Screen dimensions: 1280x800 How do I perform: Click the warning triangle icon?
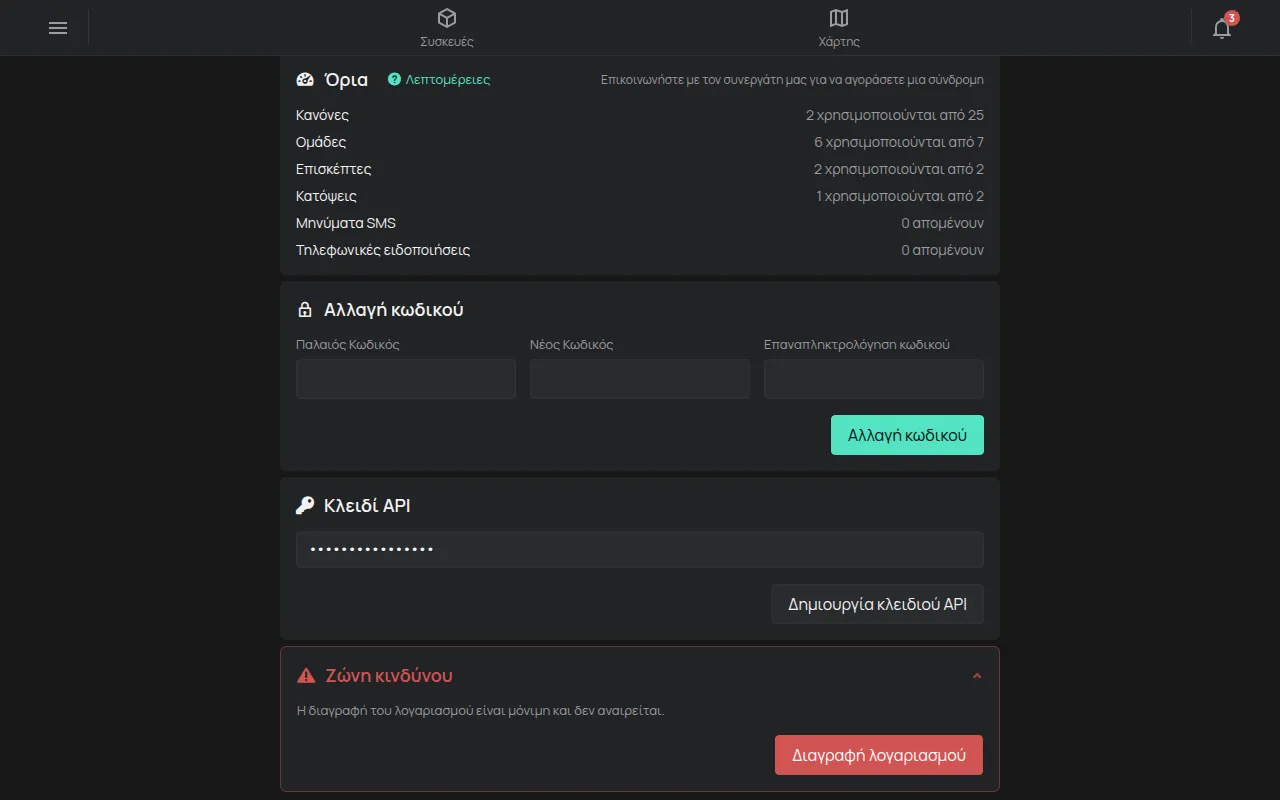coord(306,676)
